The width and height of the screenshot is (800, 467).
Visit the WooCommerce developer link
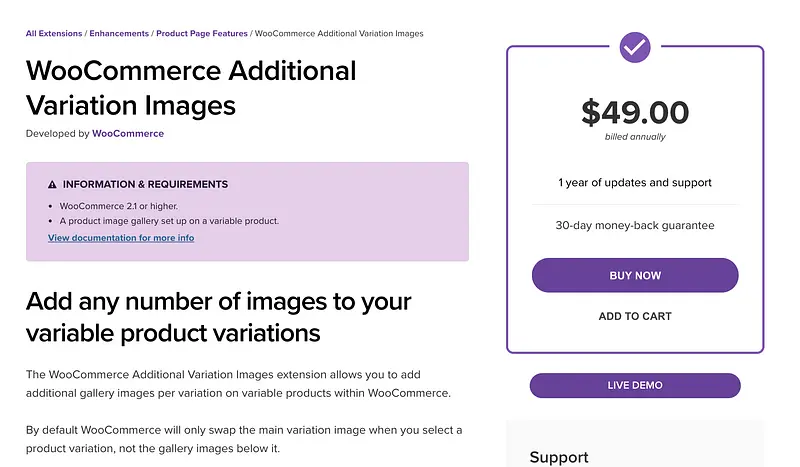[x=128, y=133]
